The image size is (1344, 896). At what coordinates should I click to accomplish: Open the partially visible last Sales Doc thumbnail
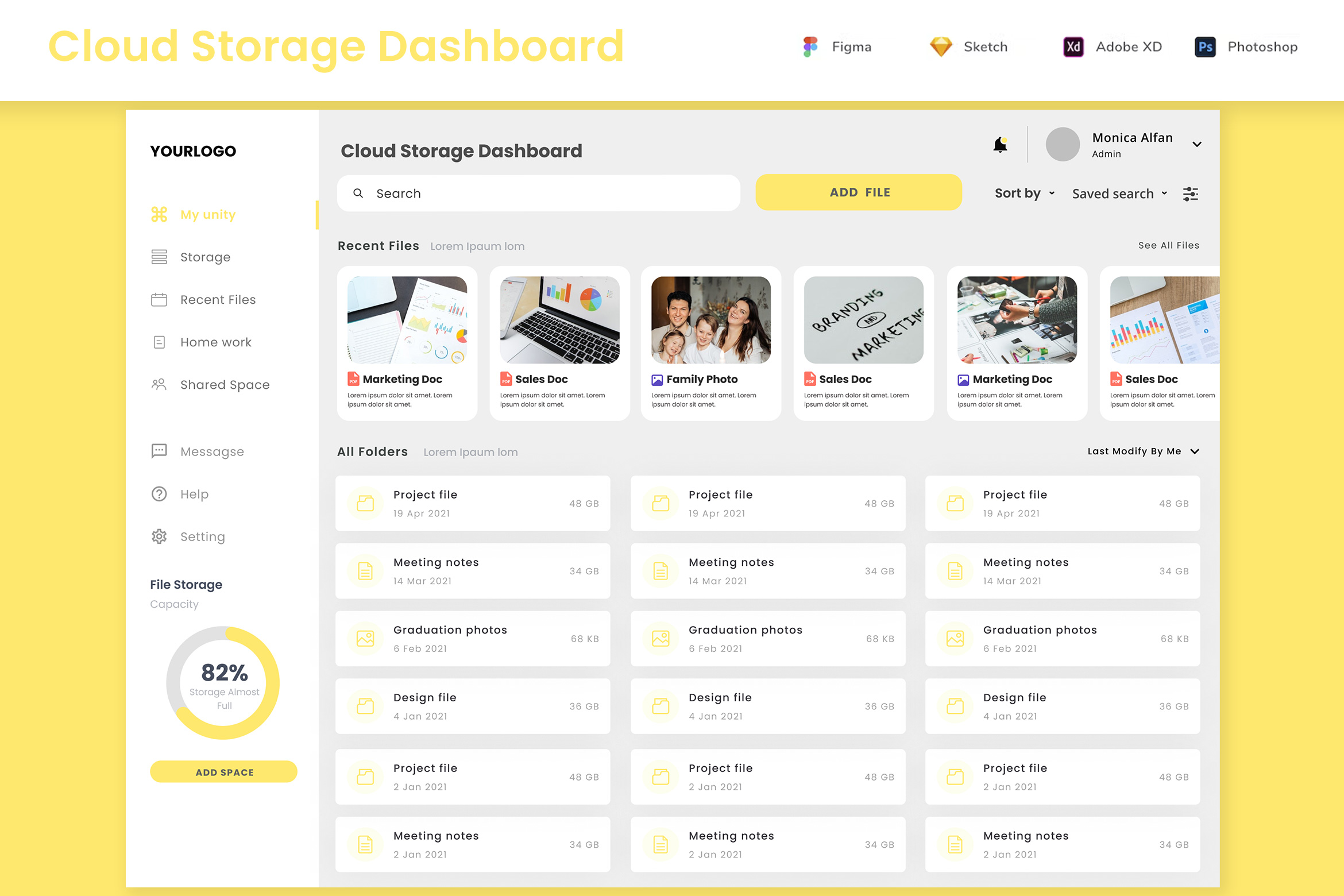(x=1165, y=320)
